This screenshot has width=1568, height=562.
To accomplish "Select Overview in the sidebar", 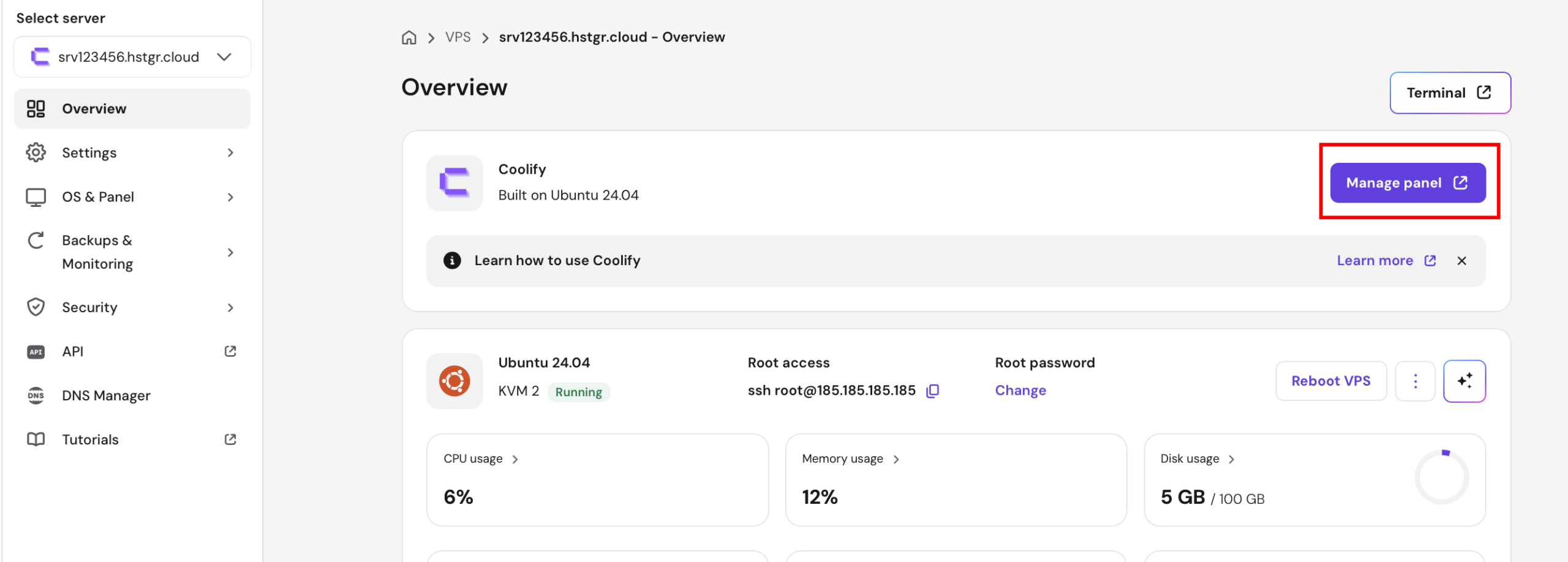I will [x=132, y=109].
